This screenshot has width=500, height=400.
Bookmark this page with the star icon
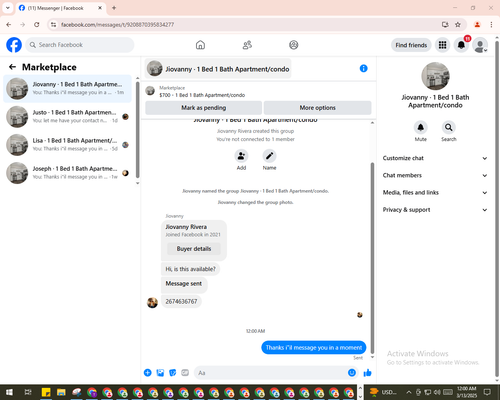[458, 25]
